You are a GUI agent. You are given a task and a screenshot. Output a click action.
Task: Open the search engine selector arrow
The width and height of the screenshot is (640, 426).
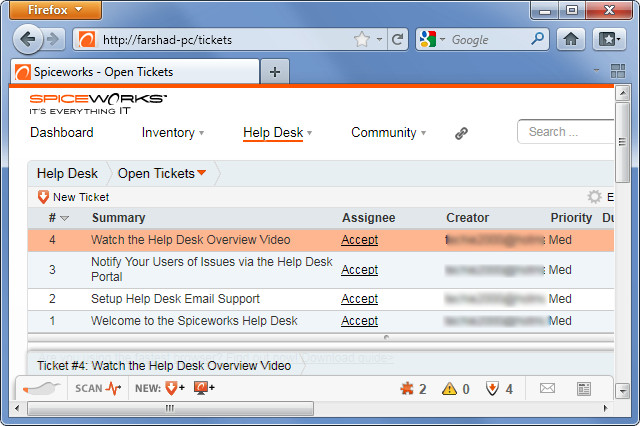pyautogui.click(x=442, y=40)
